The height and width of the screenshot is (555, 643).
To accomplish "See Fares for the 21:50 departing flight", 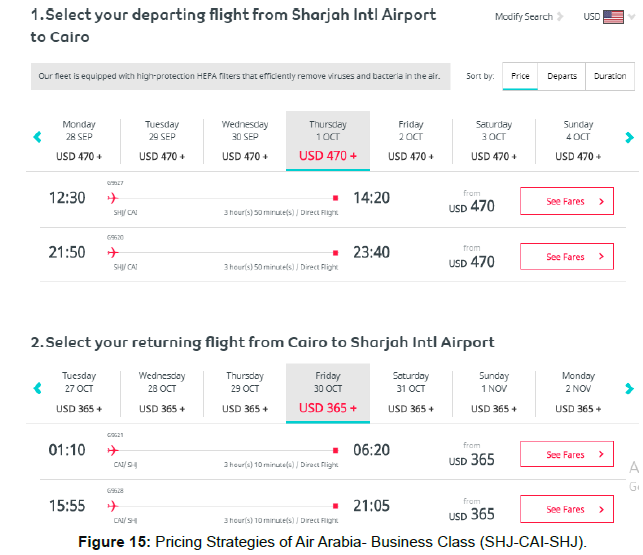I will 567,256.
